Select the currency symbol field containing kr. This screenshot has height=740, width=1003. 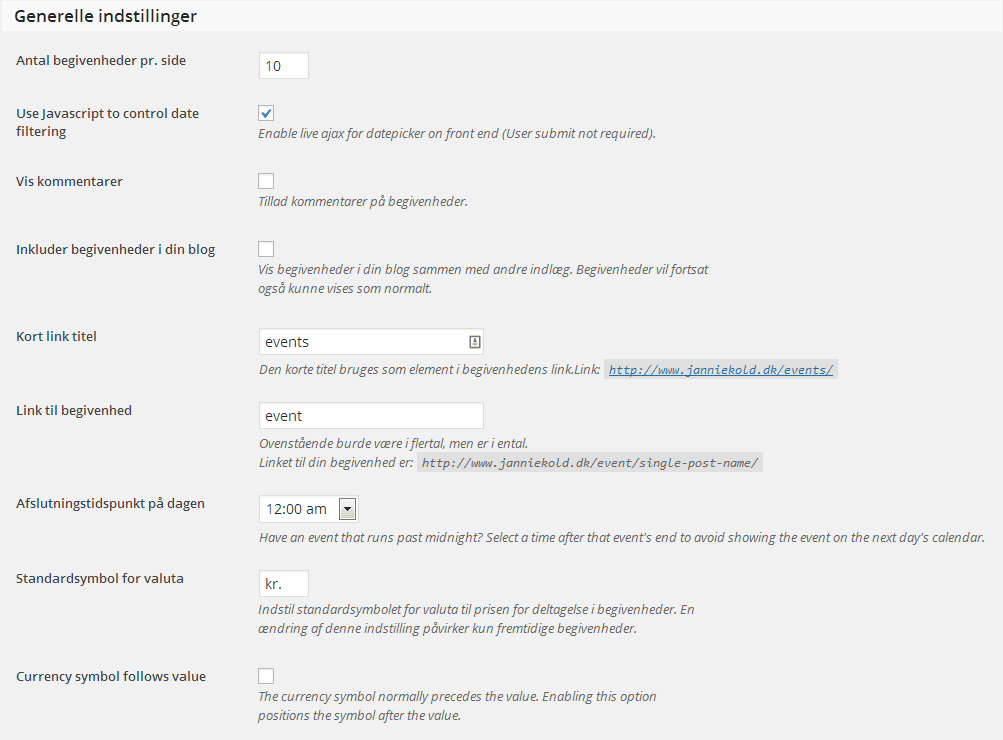pyautogui.click(x=283, y=584)
